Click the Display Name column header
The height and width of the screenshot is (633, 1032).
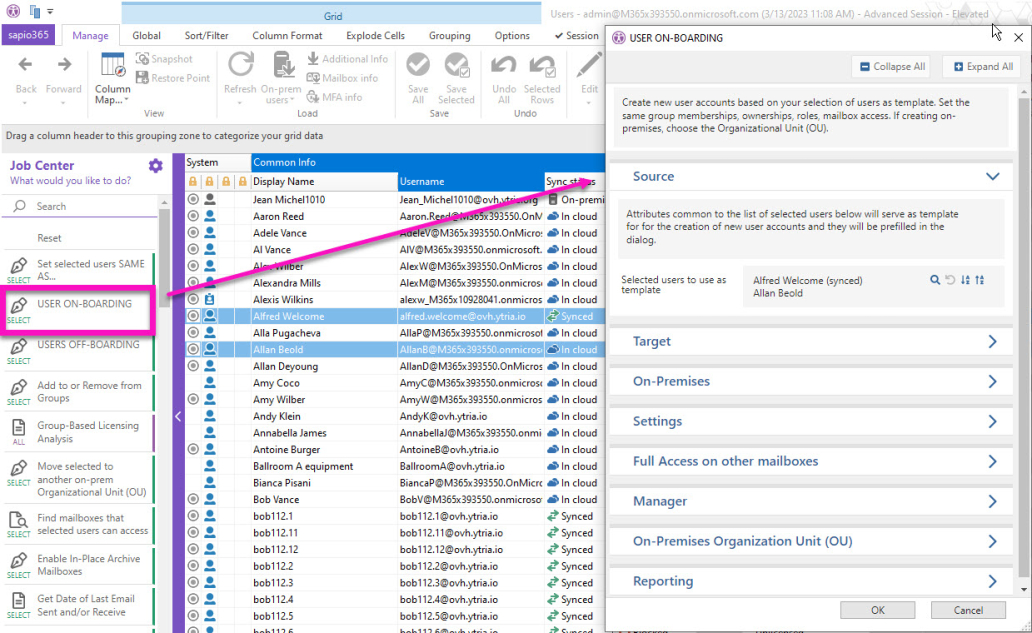click(x=324, y=182)
